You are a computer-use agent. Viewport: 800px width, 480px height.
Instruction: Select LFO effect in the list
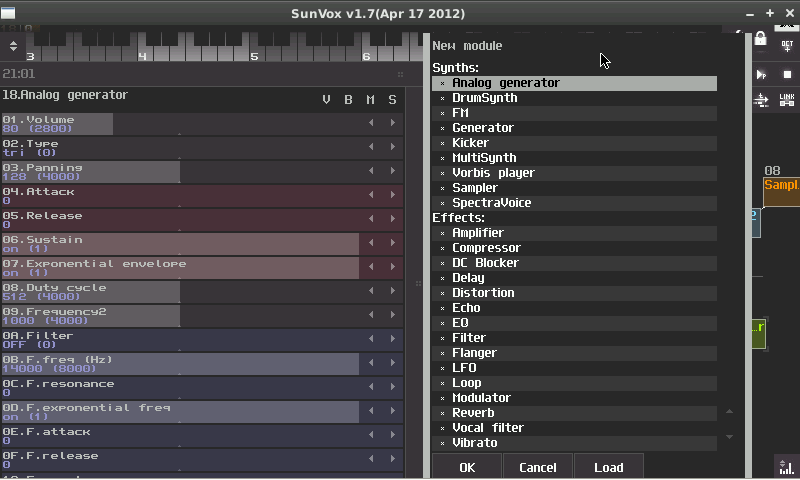coord(574,368)
